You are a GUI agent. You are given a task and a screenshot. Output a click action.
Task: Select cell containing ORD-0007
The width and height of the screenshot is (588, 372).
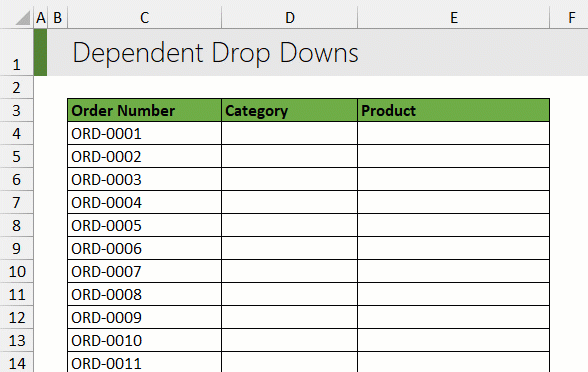click(x=144, y=272)
